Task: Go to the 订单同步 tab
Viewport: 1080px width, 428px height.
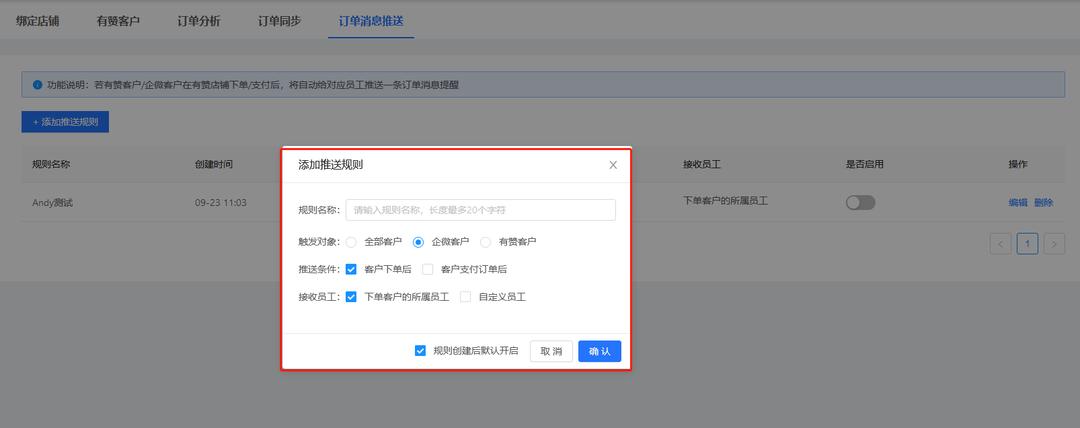Action: pos(280,21)
